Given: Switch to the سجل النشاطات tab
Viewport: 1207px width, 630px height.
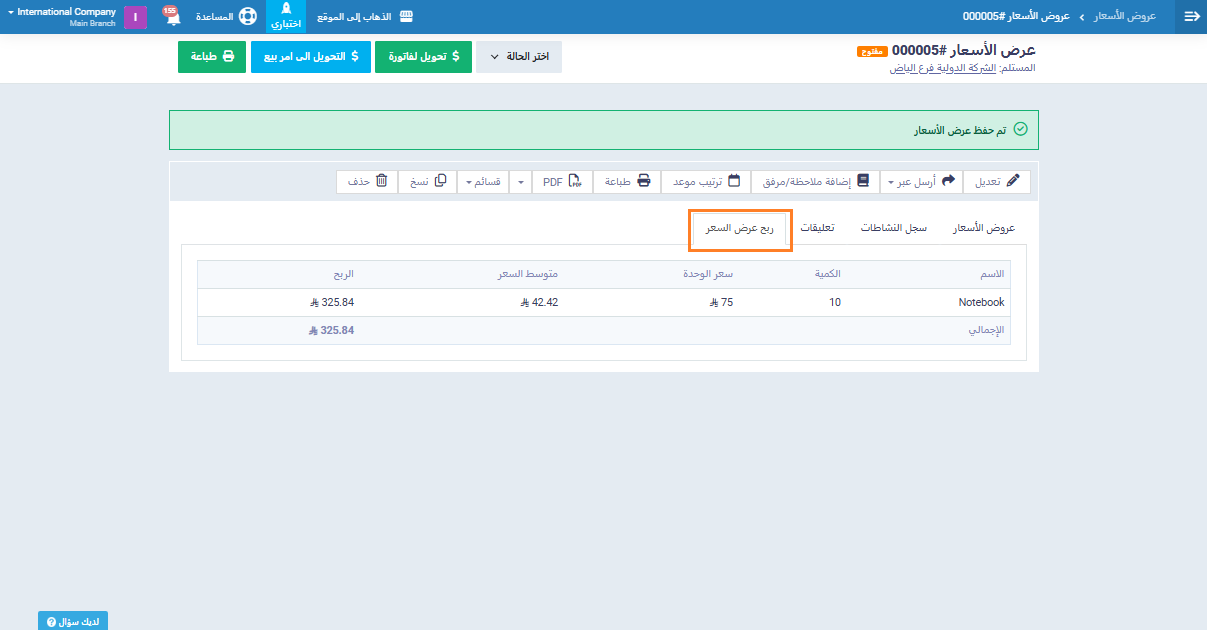Looking at the screenshot, I should tap(894, 228).
